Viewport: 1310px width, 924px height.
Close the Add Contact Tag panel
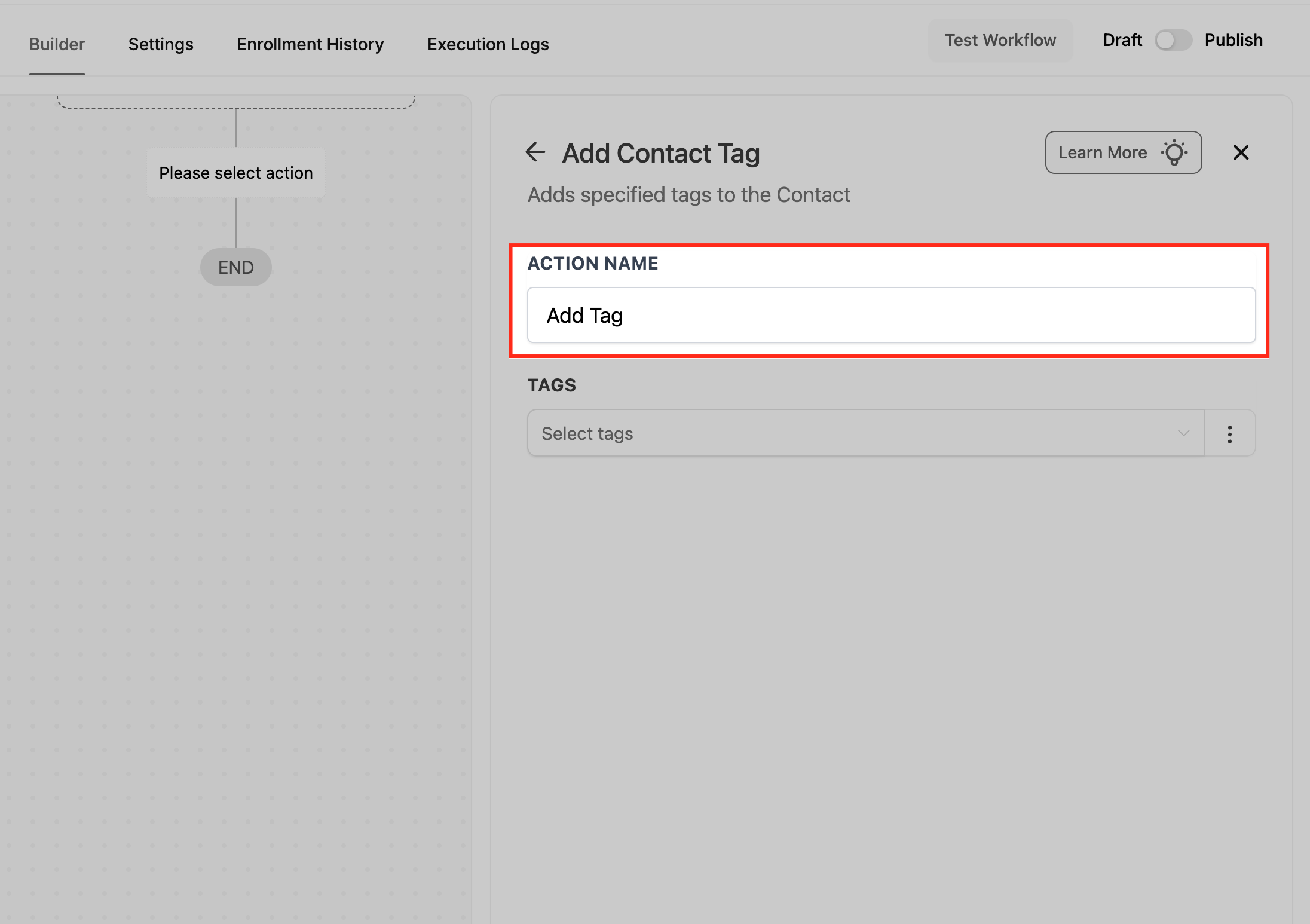(1241, 152)
